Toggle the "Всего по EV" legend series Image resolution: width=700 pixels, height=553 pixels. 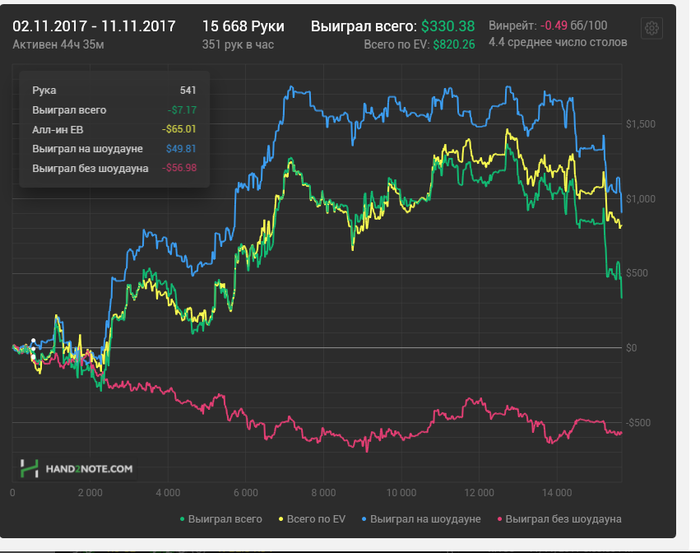(x=312, y=519)
